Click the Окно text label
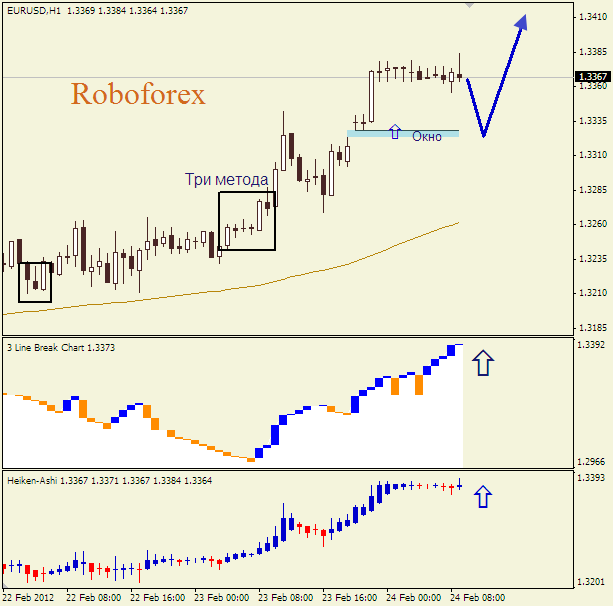613x606 pixels. [427, 137]
